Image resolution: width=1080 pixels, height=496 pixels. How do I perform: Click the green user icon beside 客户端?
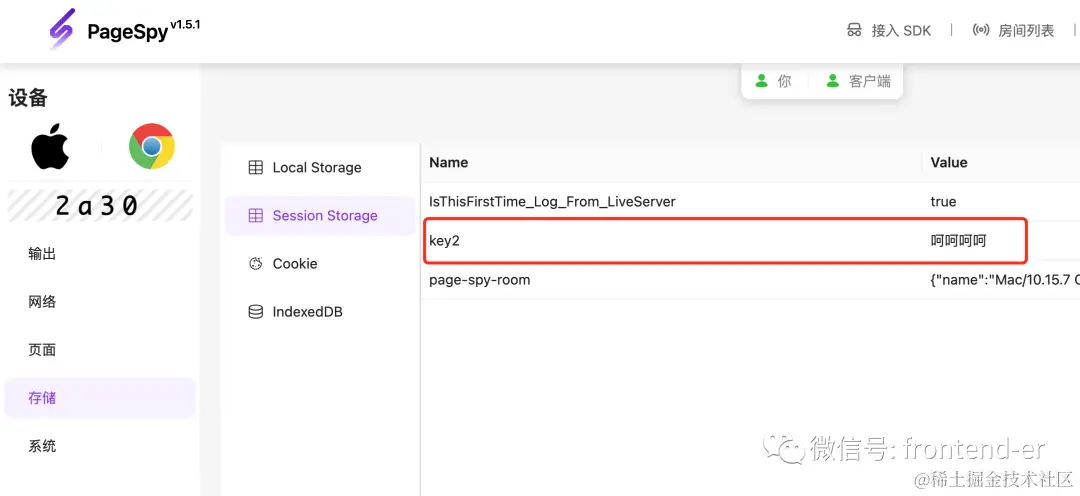click(833, 81)
